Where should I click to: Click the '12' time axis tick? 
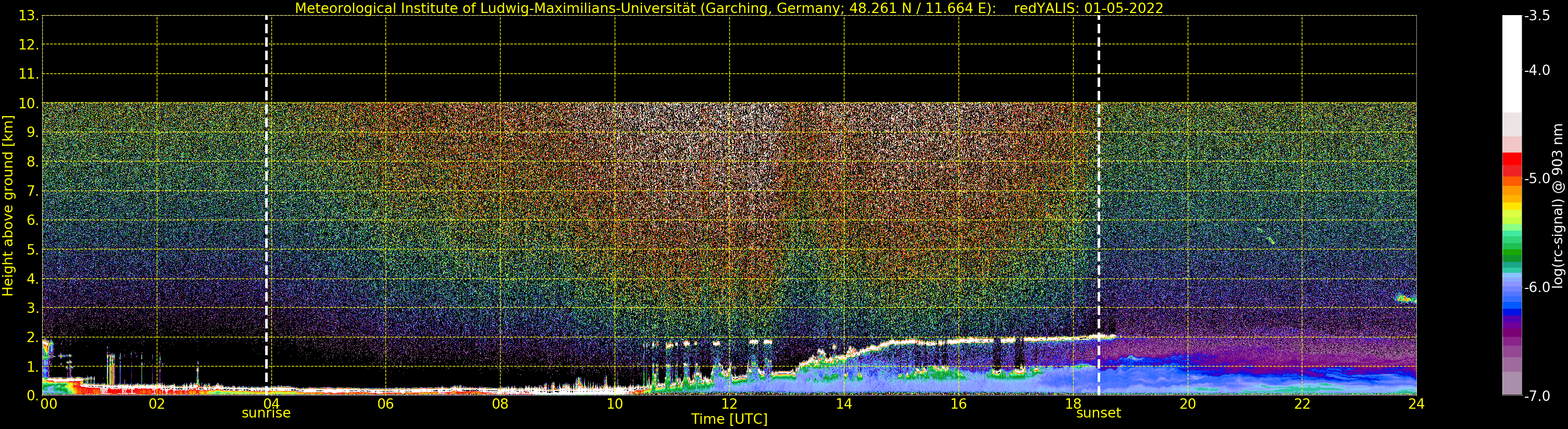pos(729,404)
